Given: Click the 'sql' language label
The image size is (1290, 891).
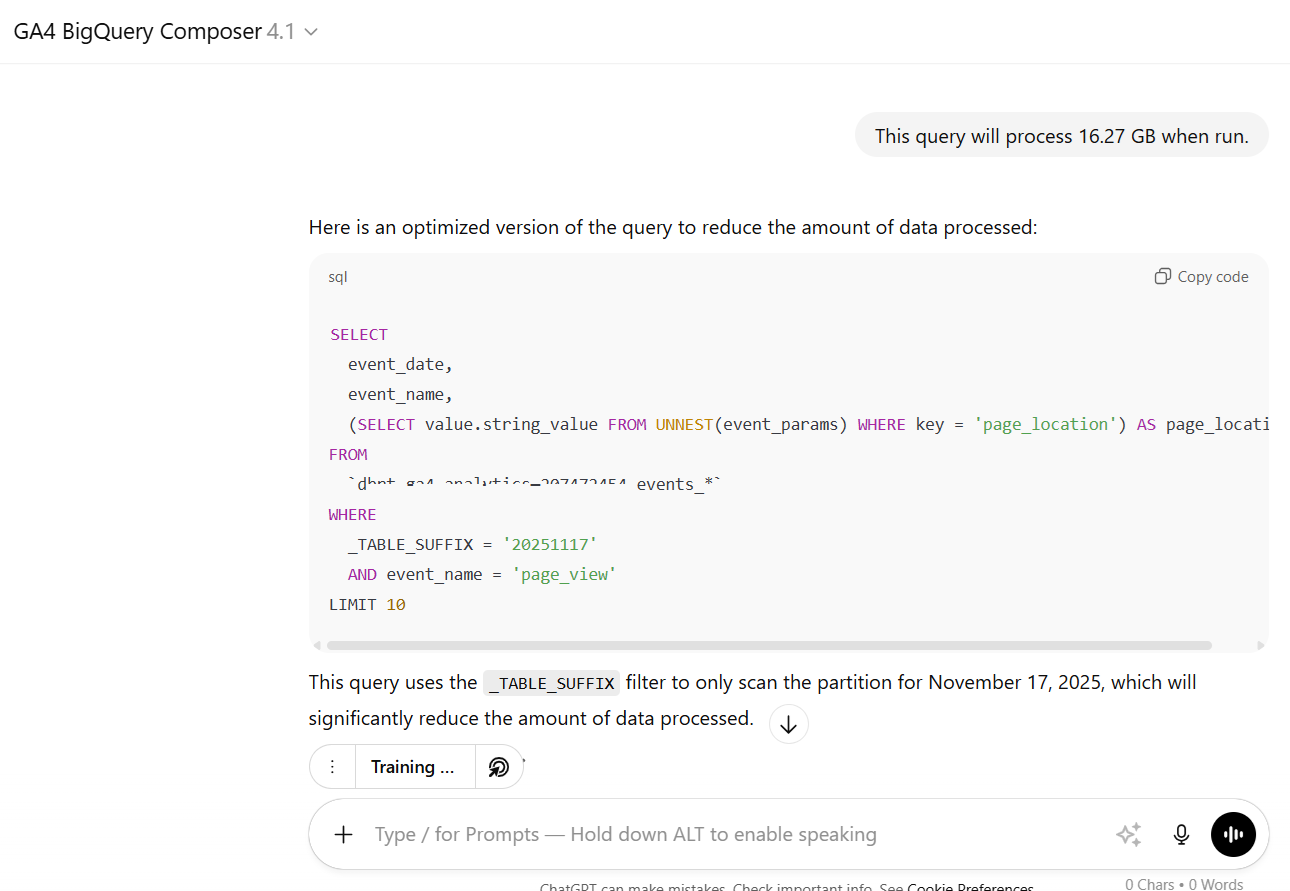Looking at the screenshot, I should click(x=338, y=277).
